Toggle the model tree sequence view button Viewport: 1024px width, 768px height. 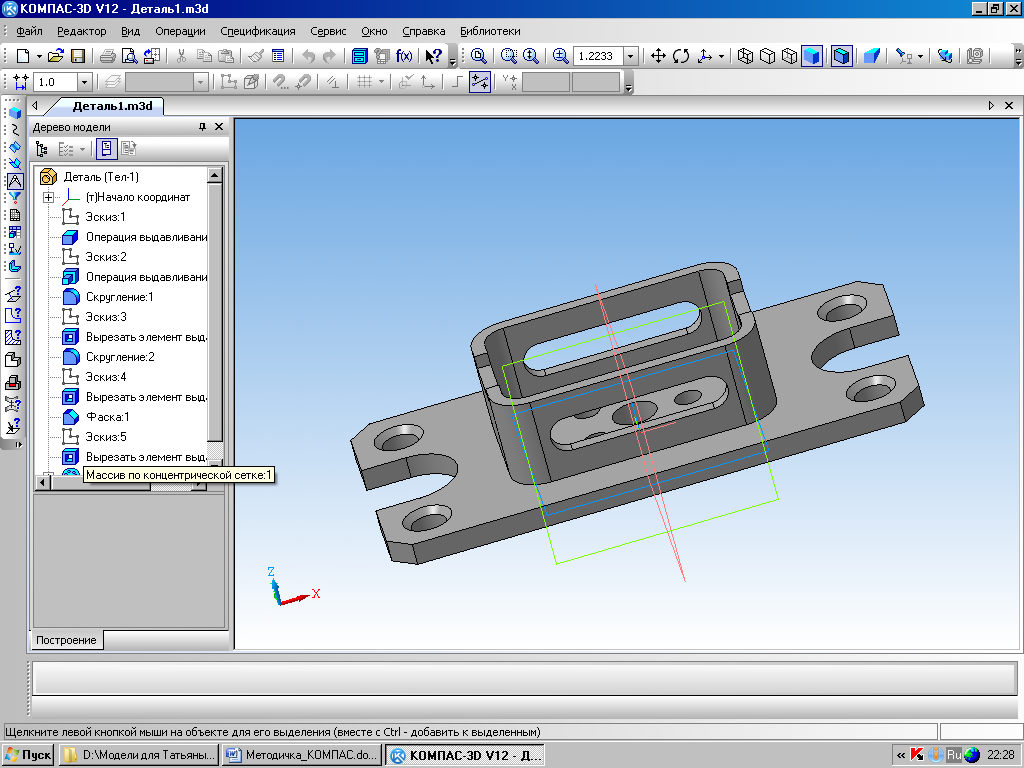tap(106, 149)
